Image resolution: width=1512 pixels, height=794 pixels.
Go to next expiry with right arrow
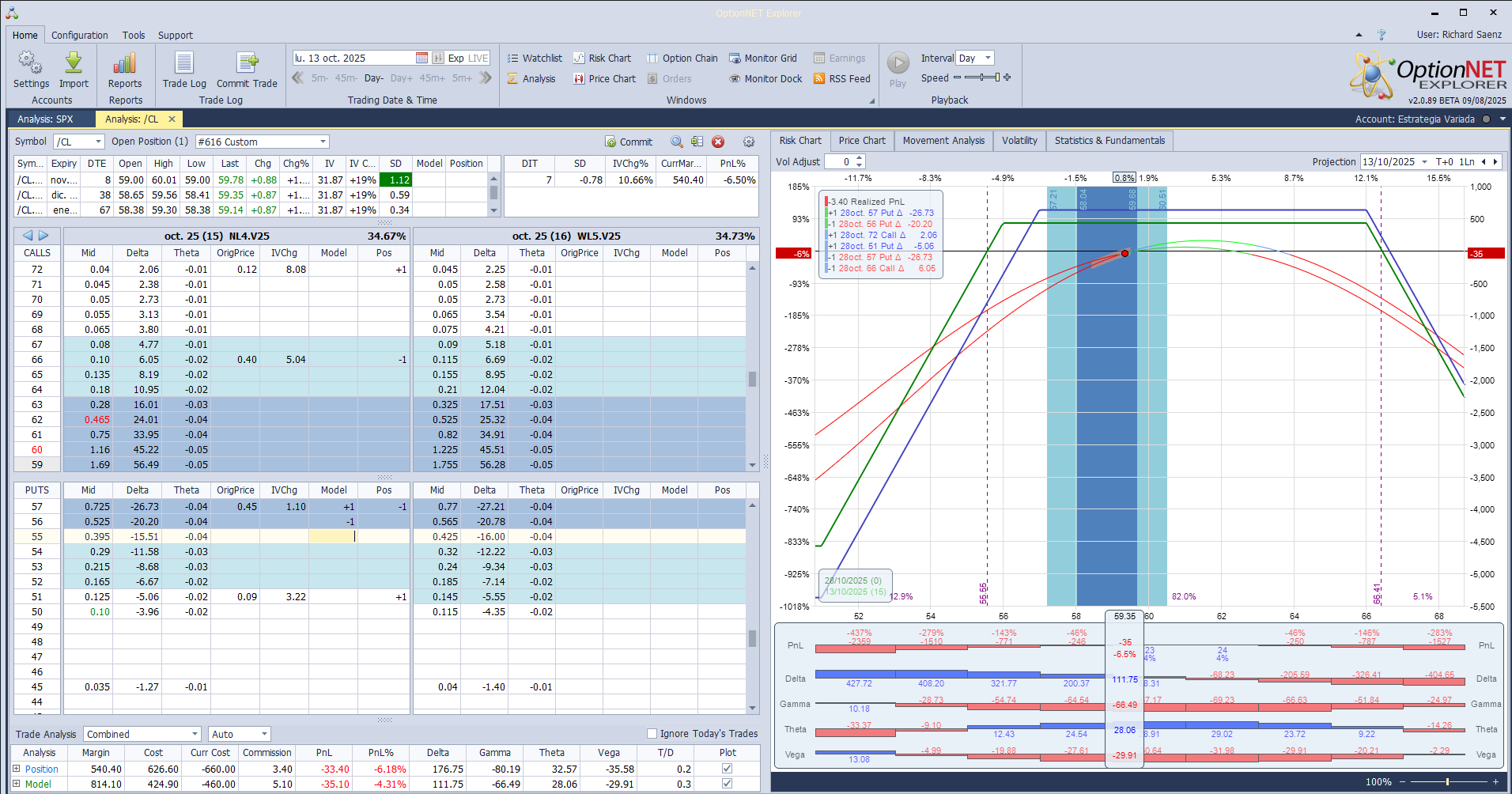coord(43,236)
